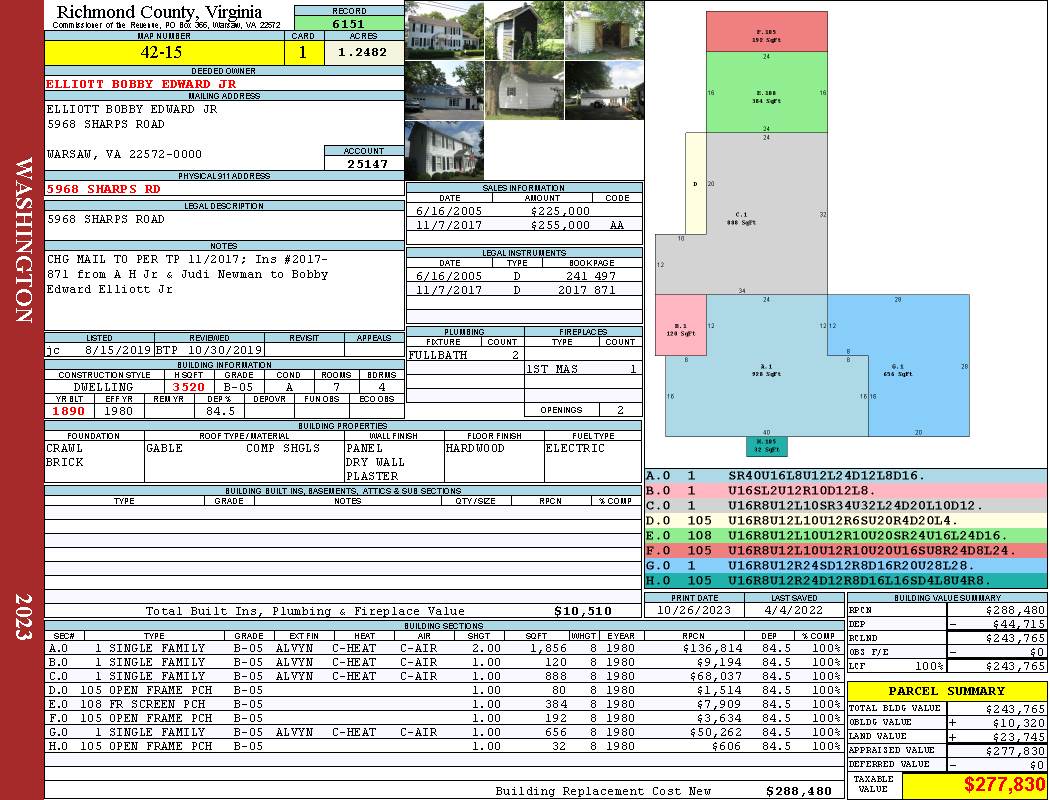Click the E.0 sketch code legend row
The width and height of the screenshot is (1050, 800).
pos(846,536)
